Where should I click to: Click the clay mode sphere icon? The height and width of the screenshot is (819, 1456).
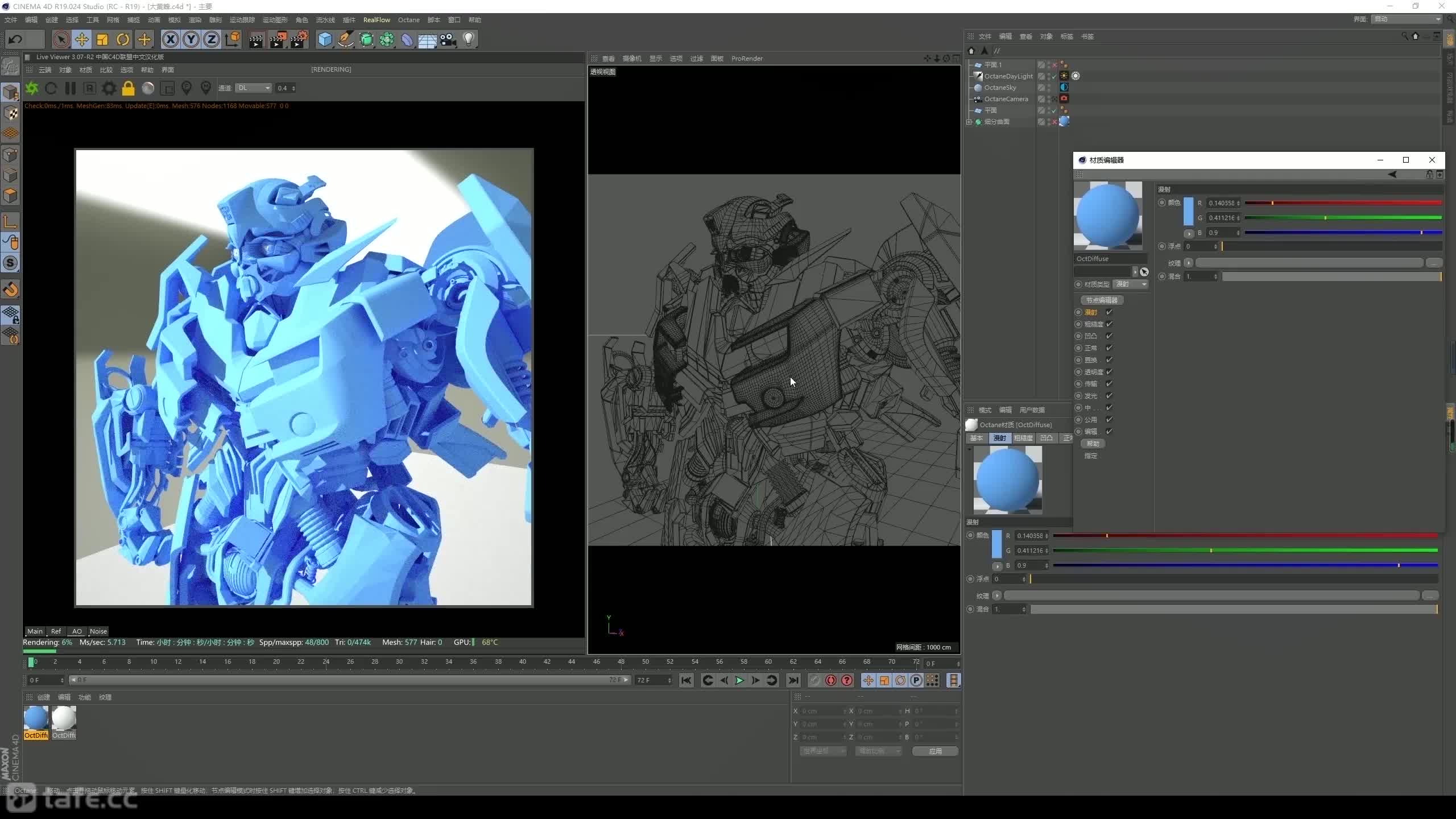[x=148, y=88]
